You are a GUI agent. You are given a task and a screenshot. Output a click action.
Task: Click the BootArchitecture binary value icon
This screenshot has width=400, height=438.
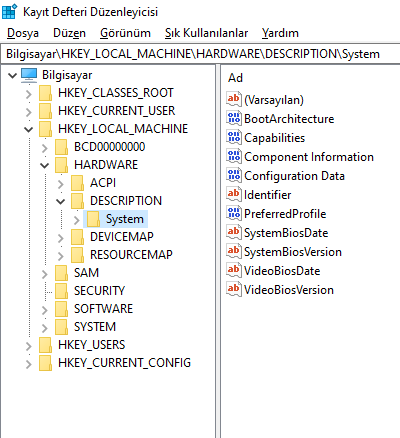point(234,118)
